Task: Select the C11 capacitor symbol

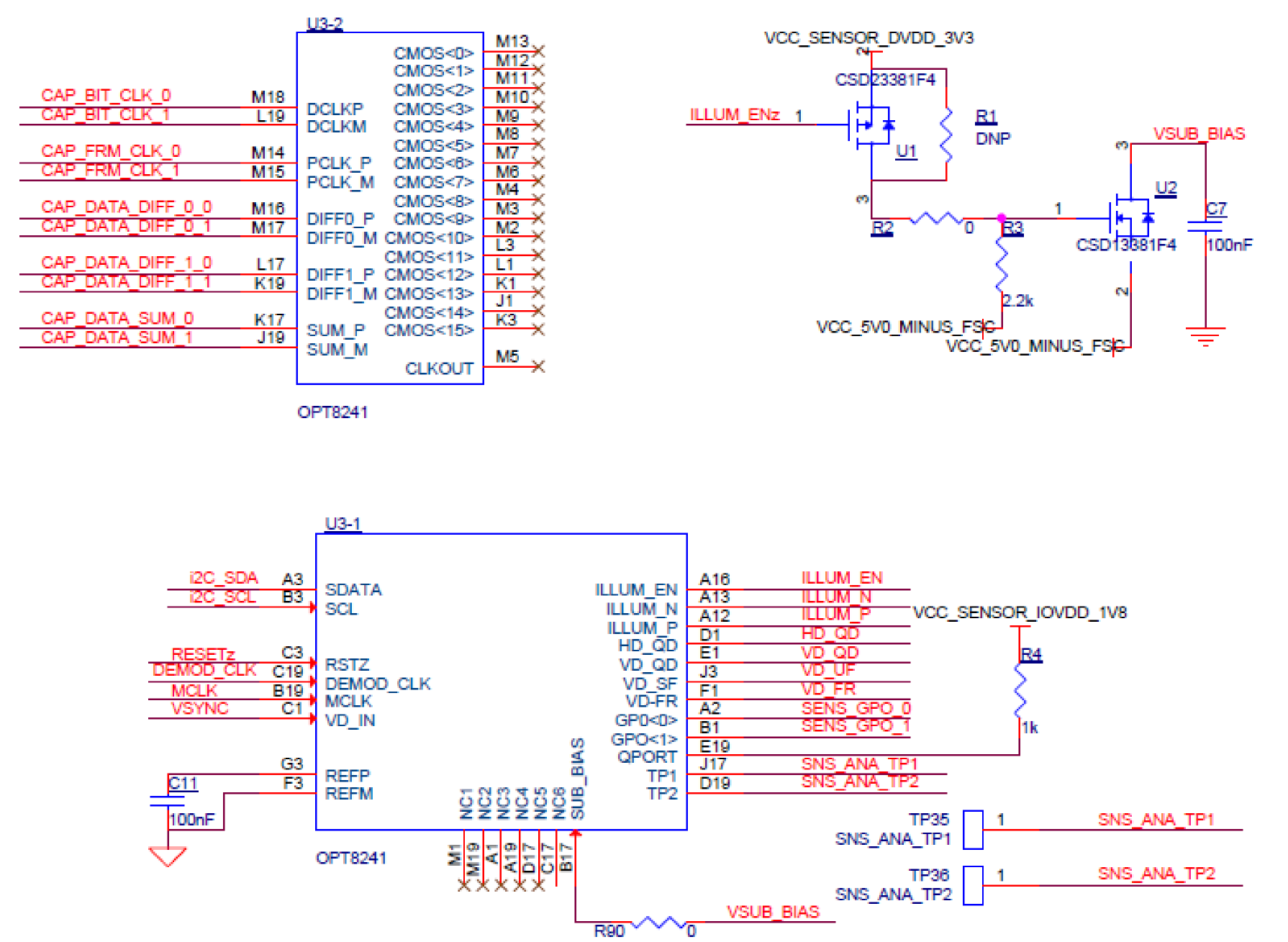Action: pos(168,801)
